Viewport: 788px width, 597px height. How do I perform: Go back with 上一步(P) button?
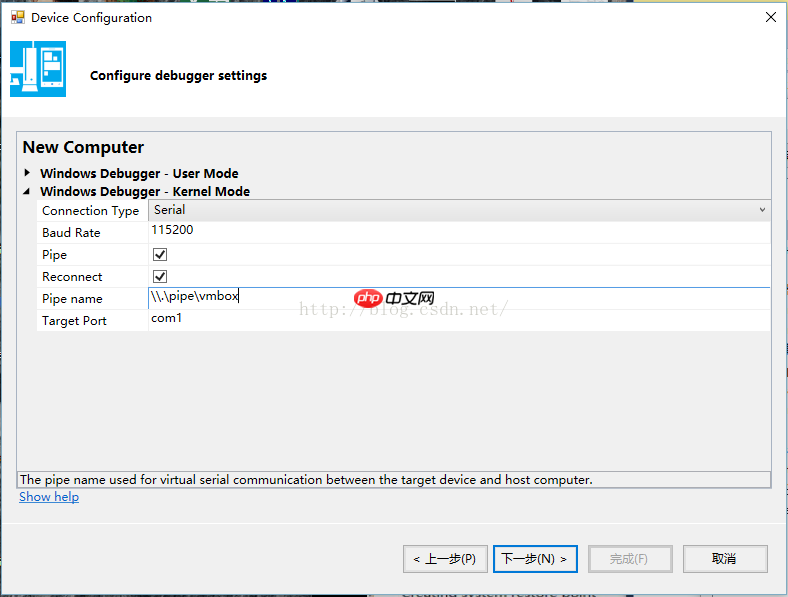click(445, 559)
